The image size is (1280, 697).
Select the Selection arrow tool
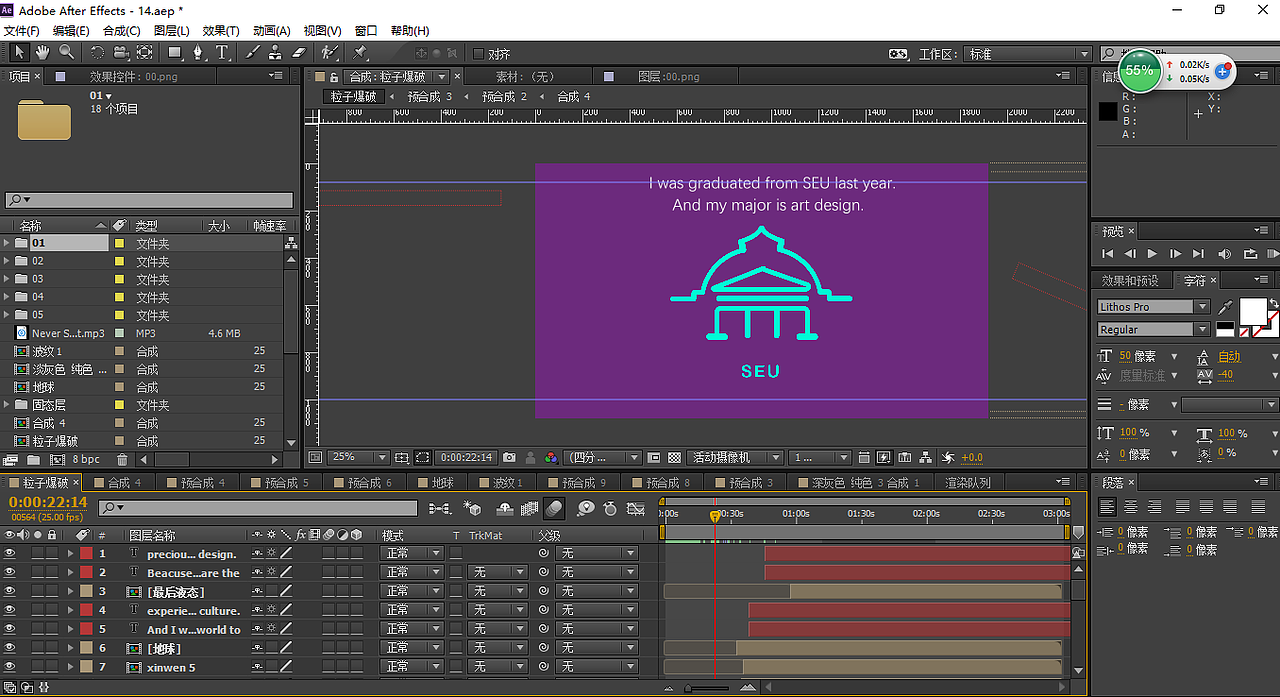[19, 53]
